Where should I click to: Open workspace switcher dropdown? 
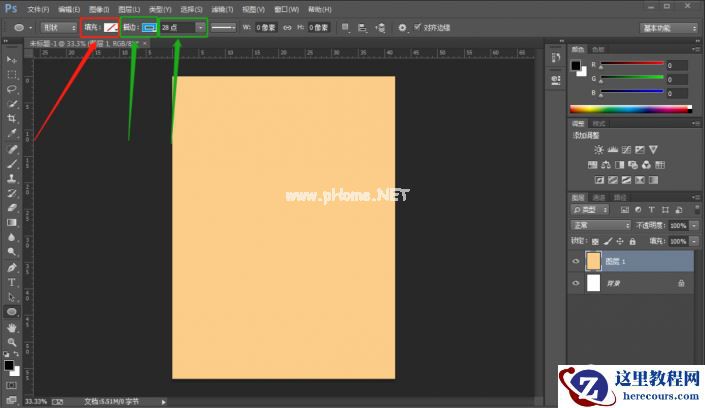pyautogui.click(x=668, y=28)
